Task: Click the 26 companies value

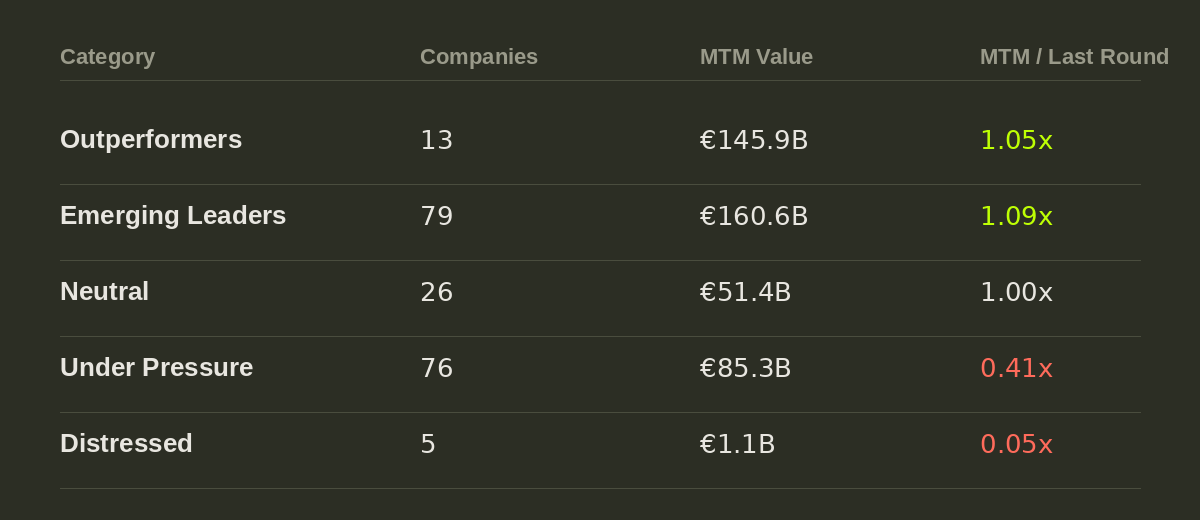Action: click(436, 292)
